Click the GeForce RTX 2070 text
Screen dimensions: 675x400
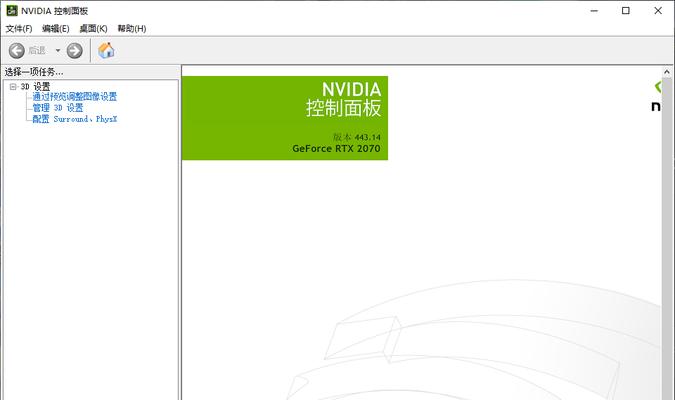coord(336,149)
